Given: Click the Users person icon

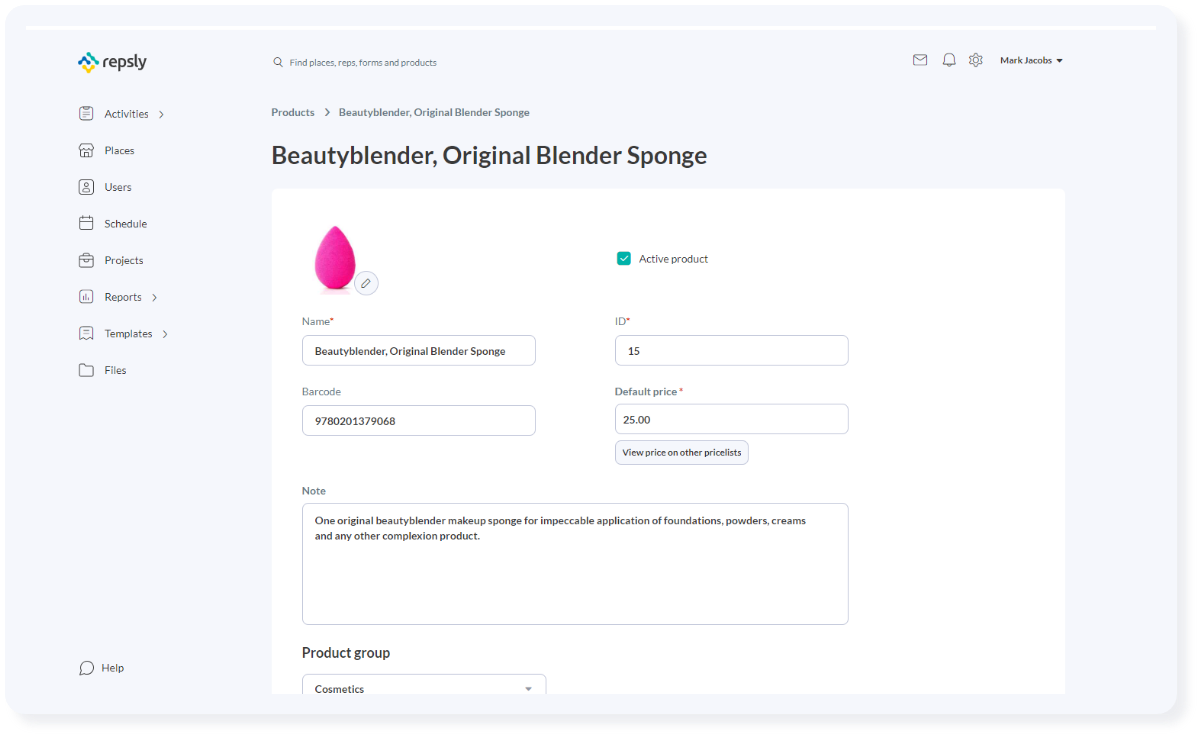Looking at the screenshot, I should click(86, 187).
